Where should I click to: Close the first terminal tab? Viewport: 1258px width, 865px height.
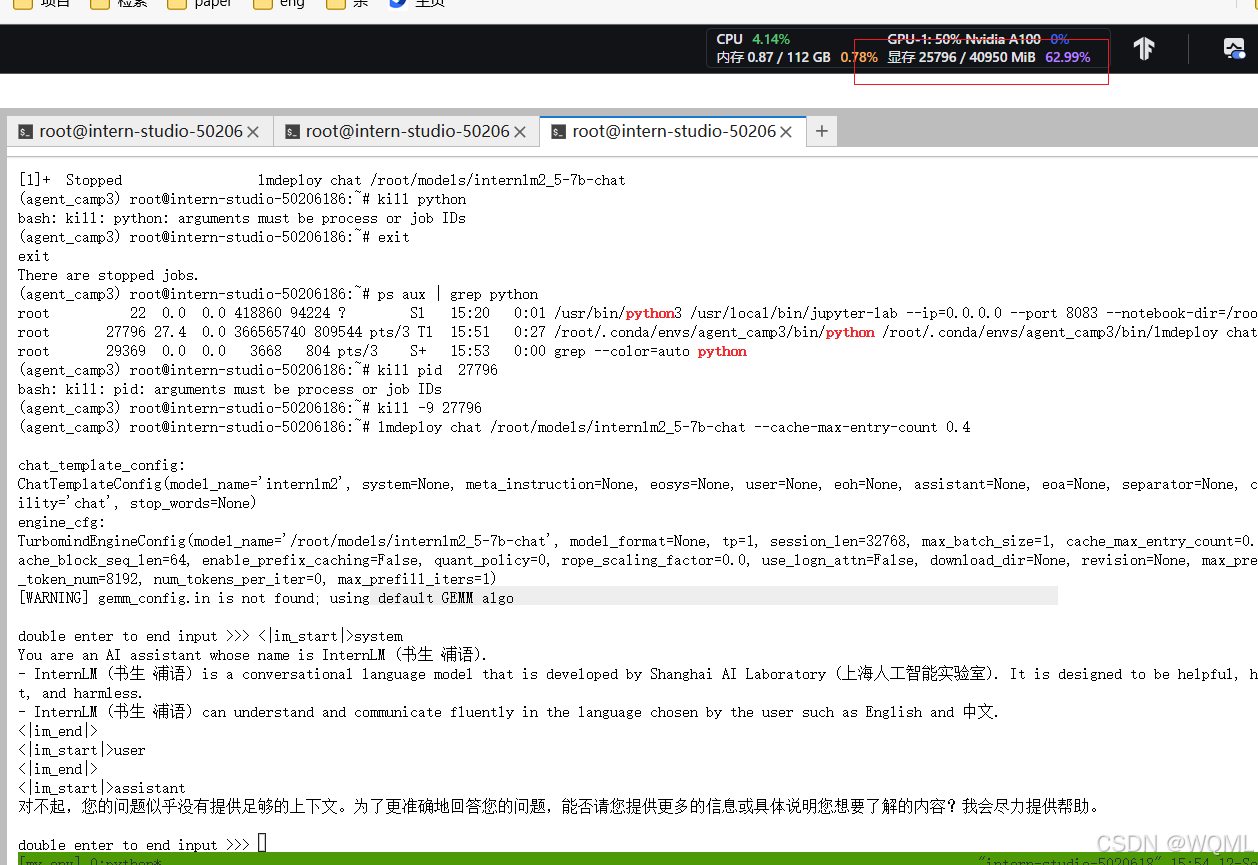click(253, 131)
